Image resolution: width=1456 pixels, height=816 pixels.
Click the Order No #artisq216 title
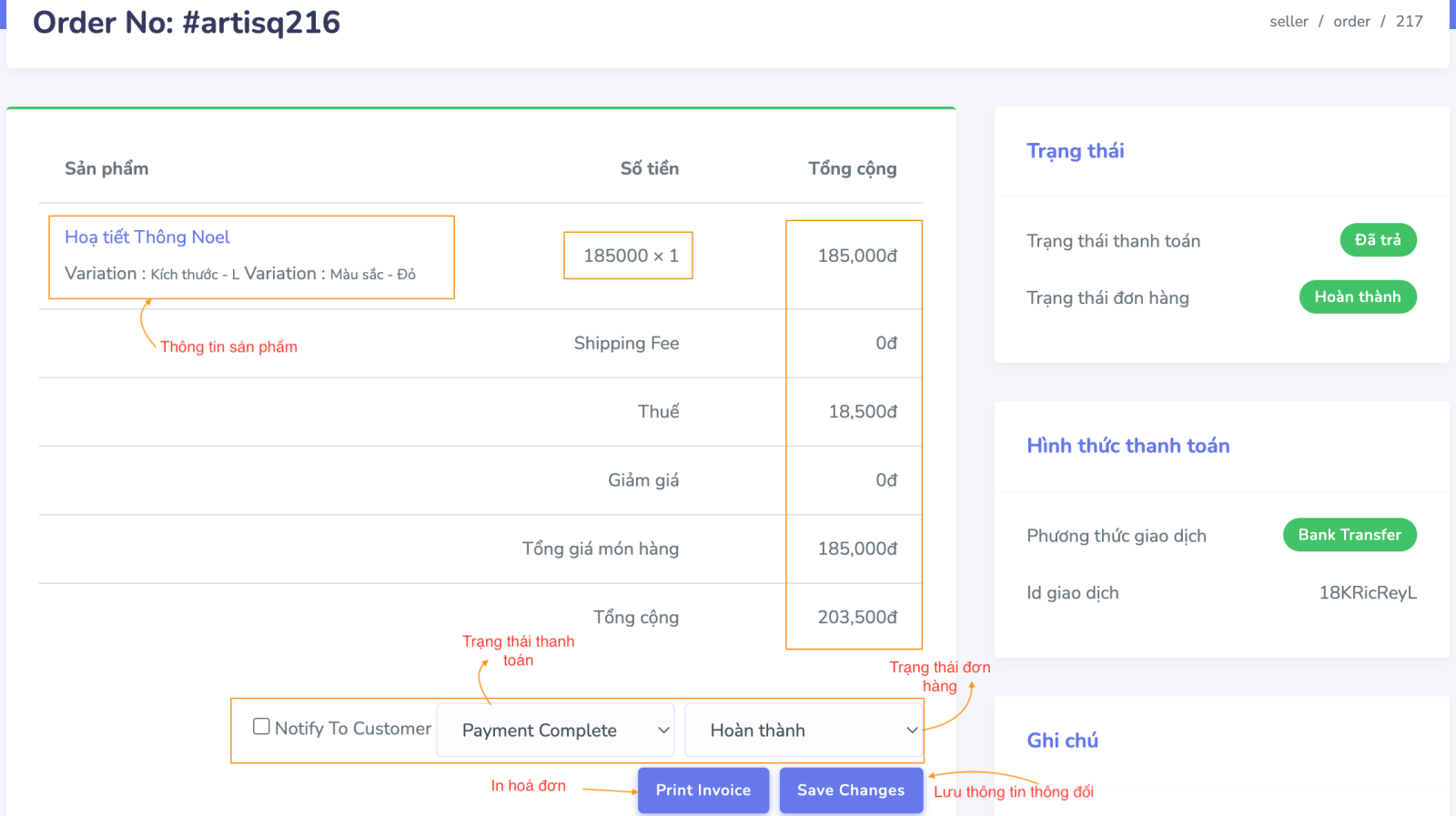pyautogui.click(x=187, y=23)
